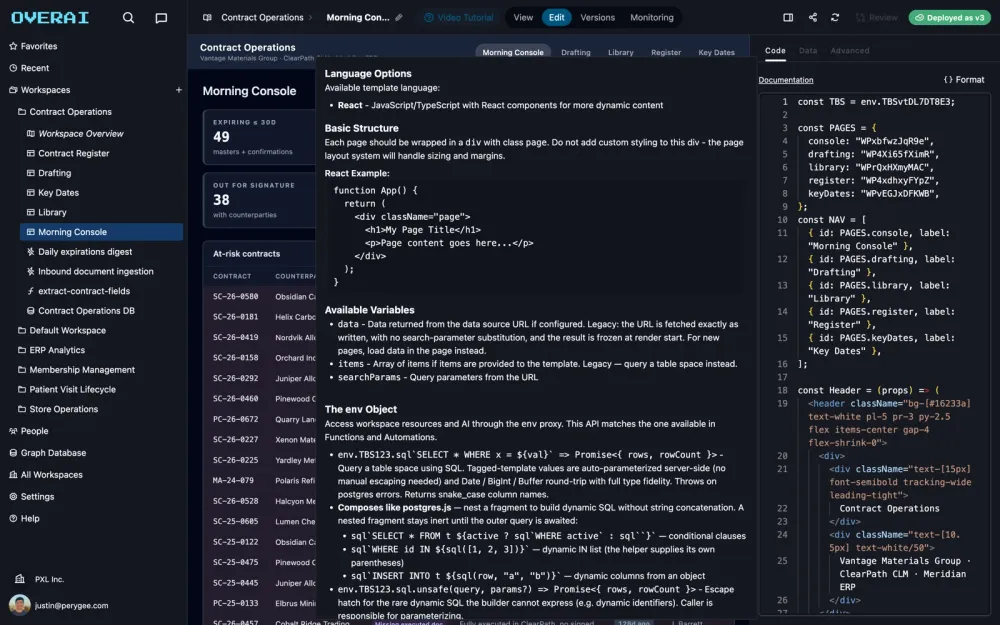Switch to the Data tab in editor panel
The image size is (1000, 625).
807,50
